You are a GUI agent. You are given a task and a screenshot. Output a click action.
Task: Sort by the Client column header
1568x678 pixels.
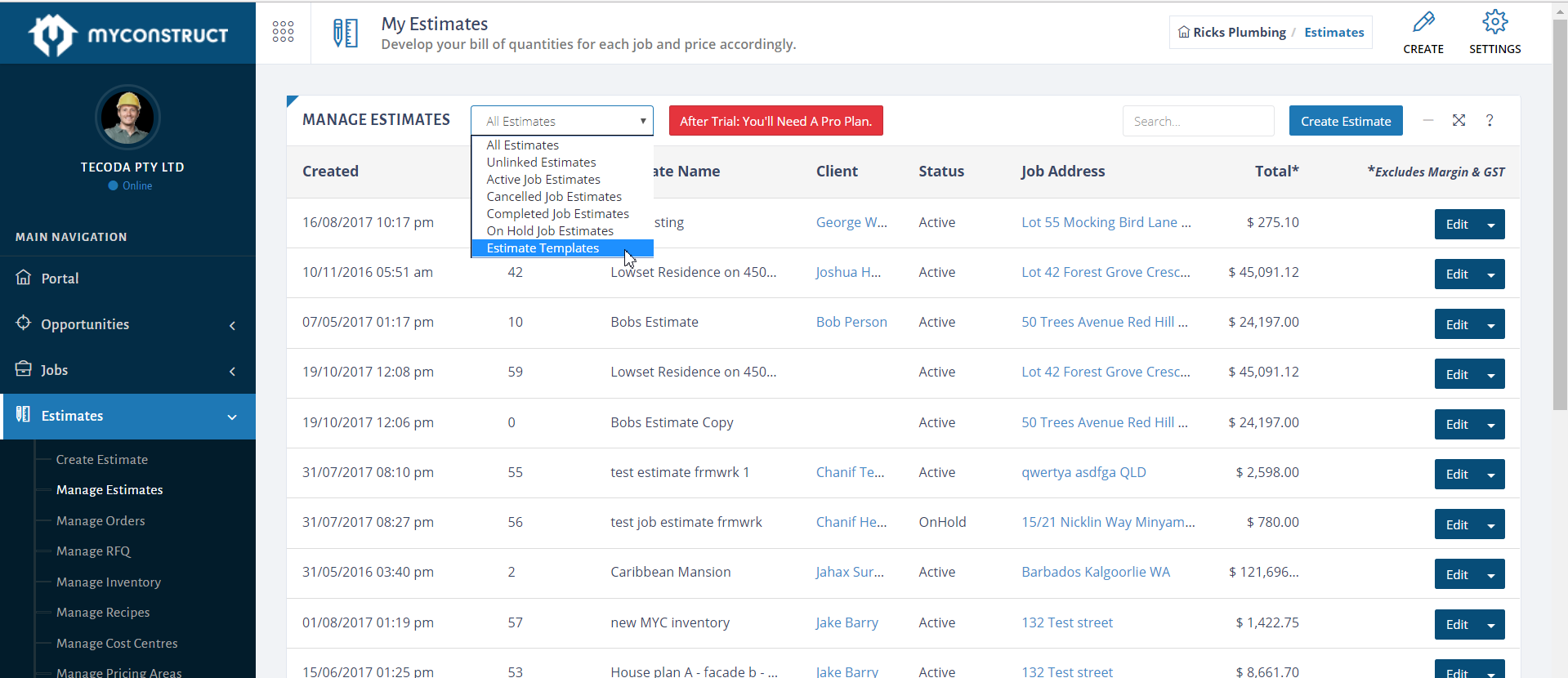coord(837,171)
